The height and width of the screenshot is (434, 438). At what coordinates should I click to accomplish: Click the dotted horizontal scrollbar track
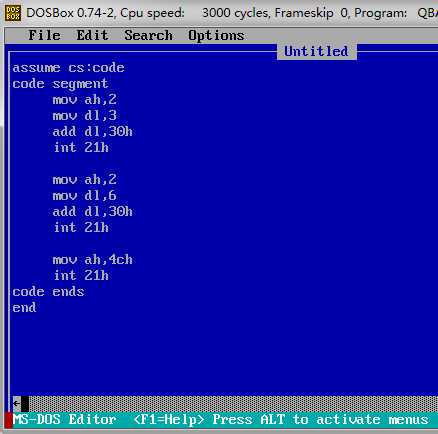click(233, 404)
